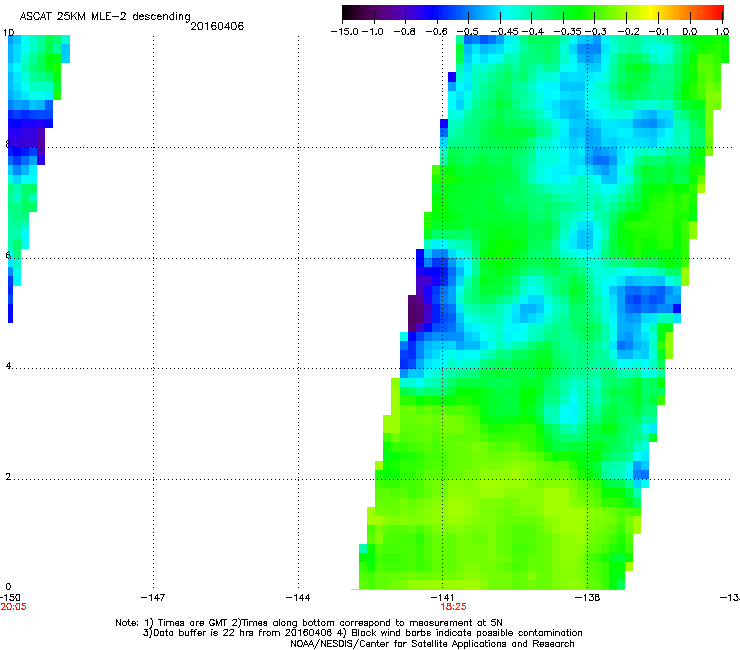Select the -147 longitude label

tap(153, 598)
